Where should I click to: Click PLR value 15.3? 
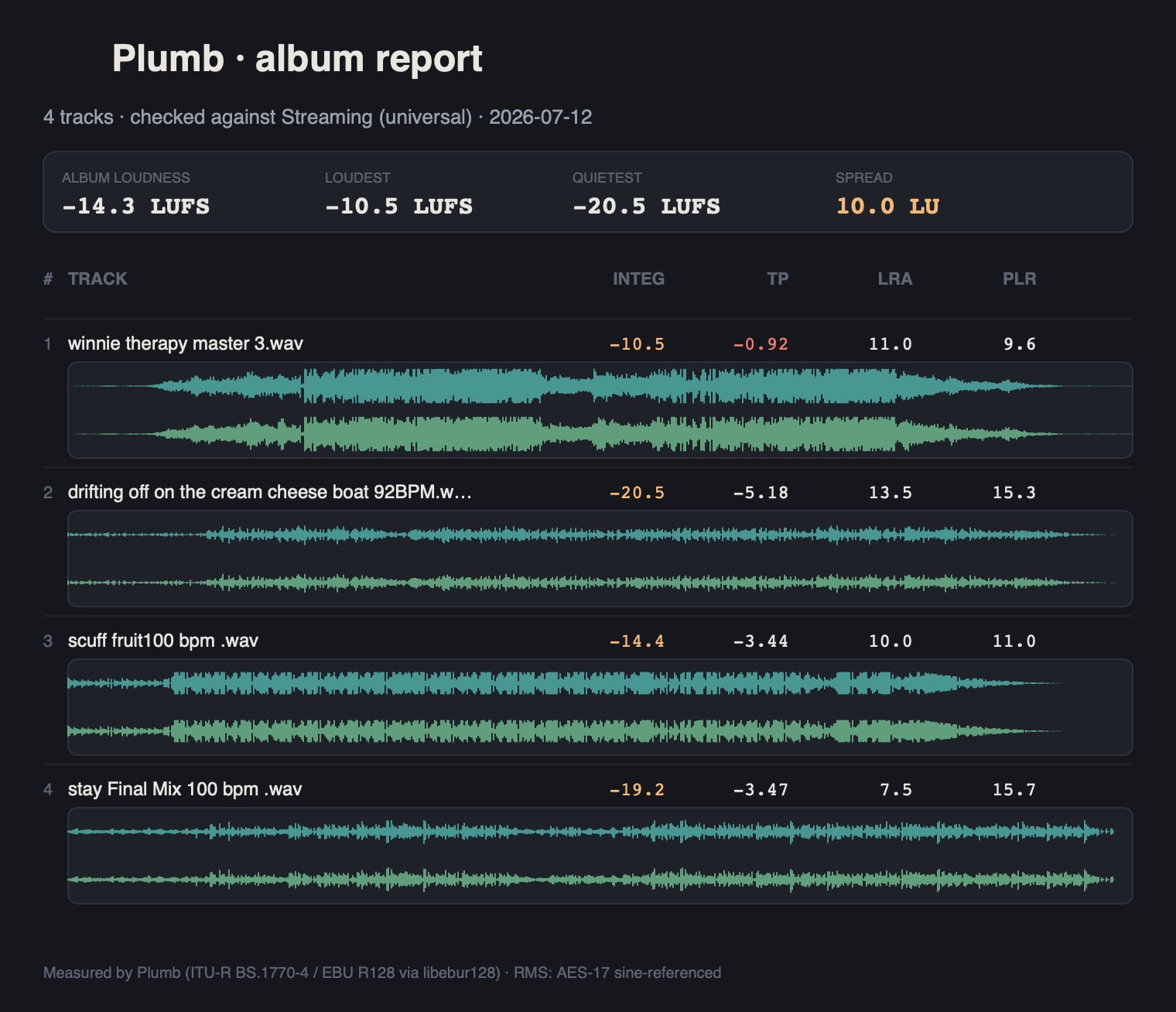tap(1014, 493)
